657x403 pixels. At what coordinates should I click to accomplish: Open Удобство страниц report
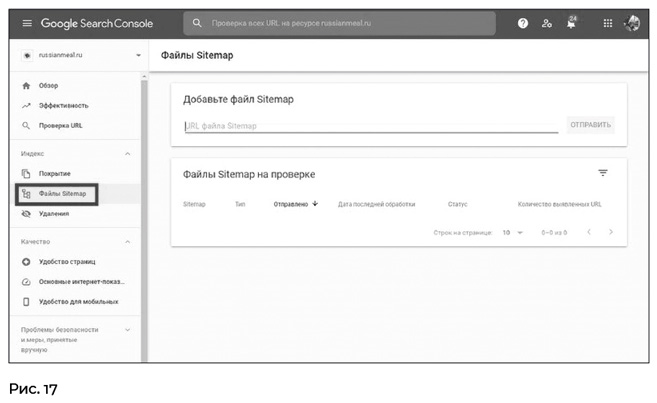coord(67,262)
